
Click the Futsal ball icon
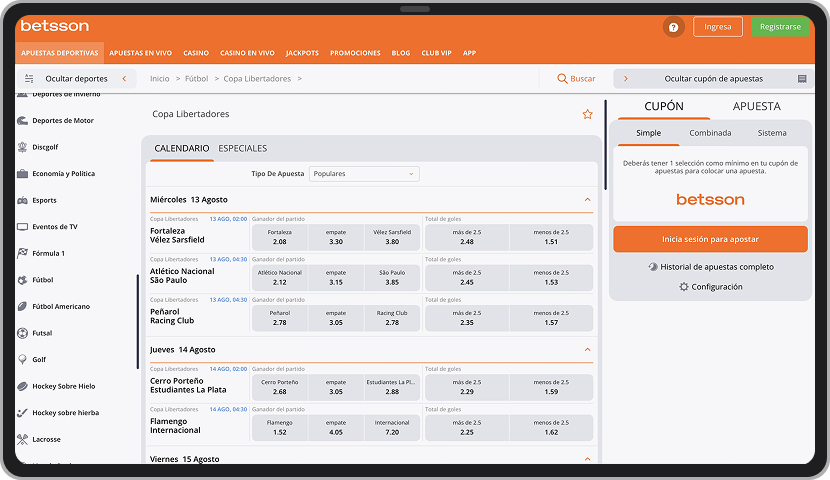22,333
